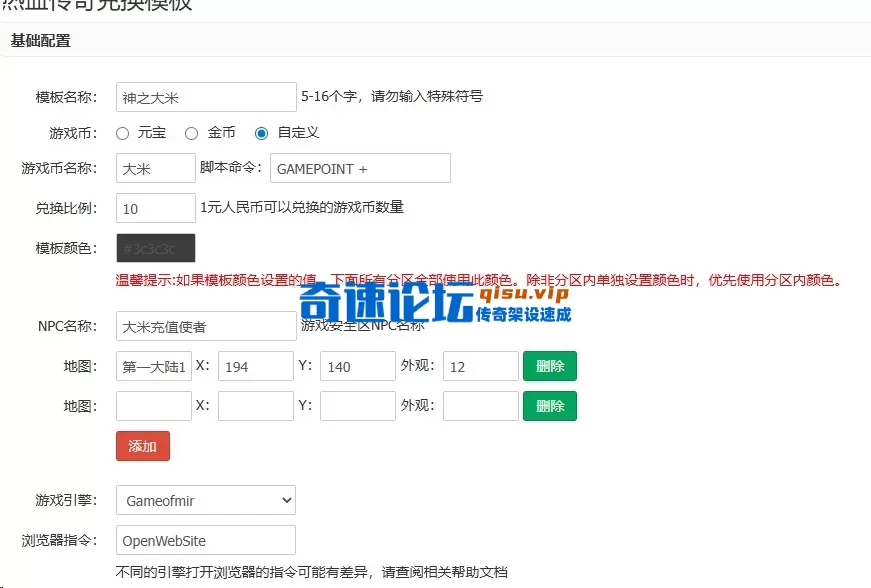
Task: Click the map field containing 第一大陆1
Action: click(x=154, y=366)
